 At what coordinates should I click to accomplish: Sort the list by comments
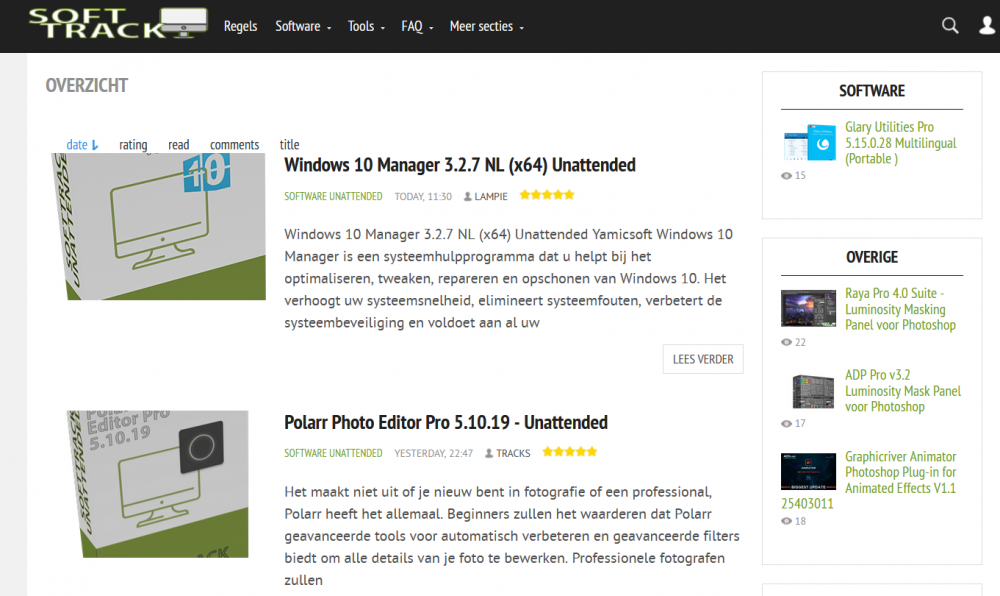pyautogui.click(x=234, y=145)
